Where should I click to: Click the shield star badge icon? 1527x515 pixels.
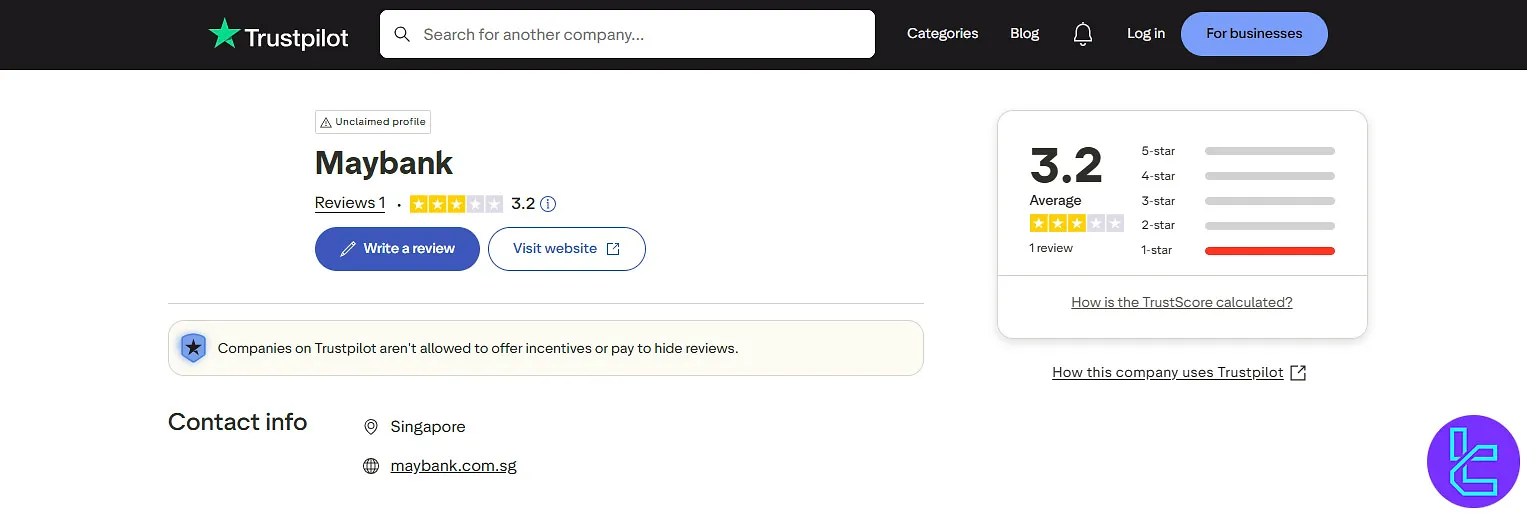click(192, 348)
